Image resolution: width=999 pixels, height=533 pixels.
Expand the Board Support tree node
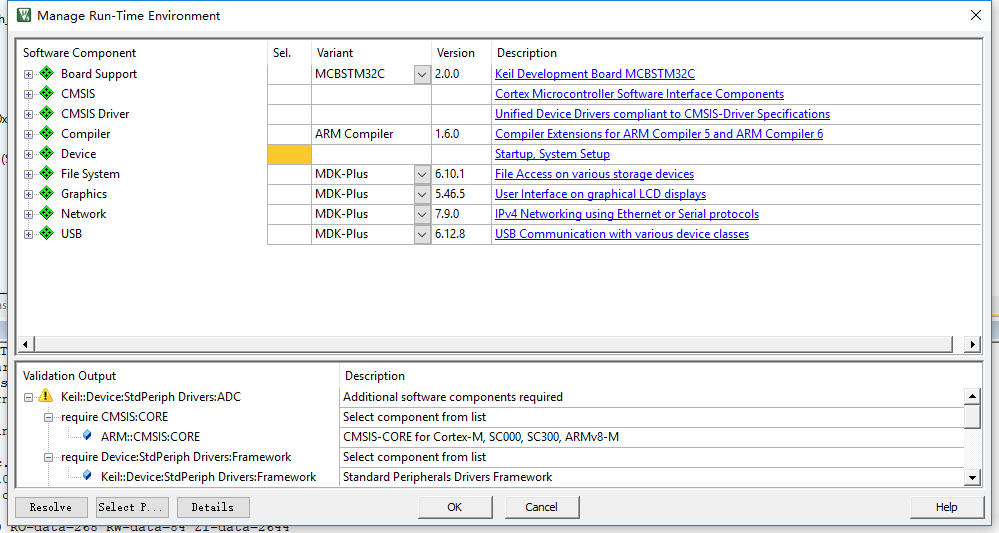(x=28, y=75)
